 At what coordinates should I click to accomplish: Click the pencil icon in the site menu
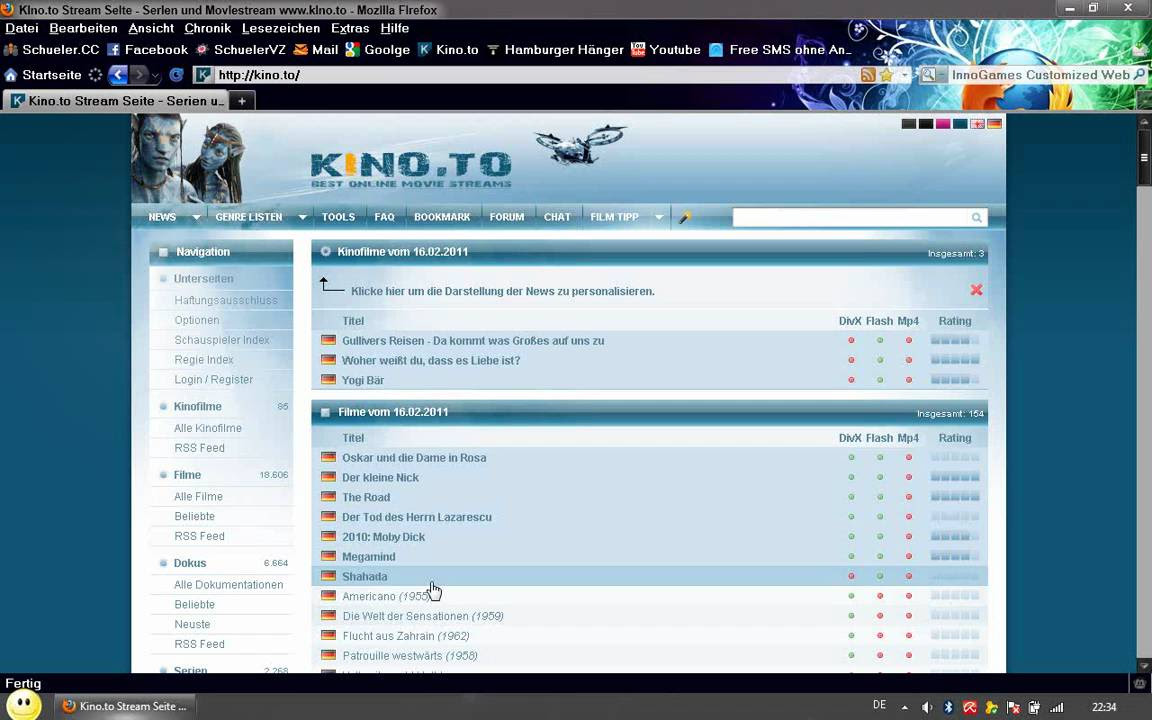[685, 217]
